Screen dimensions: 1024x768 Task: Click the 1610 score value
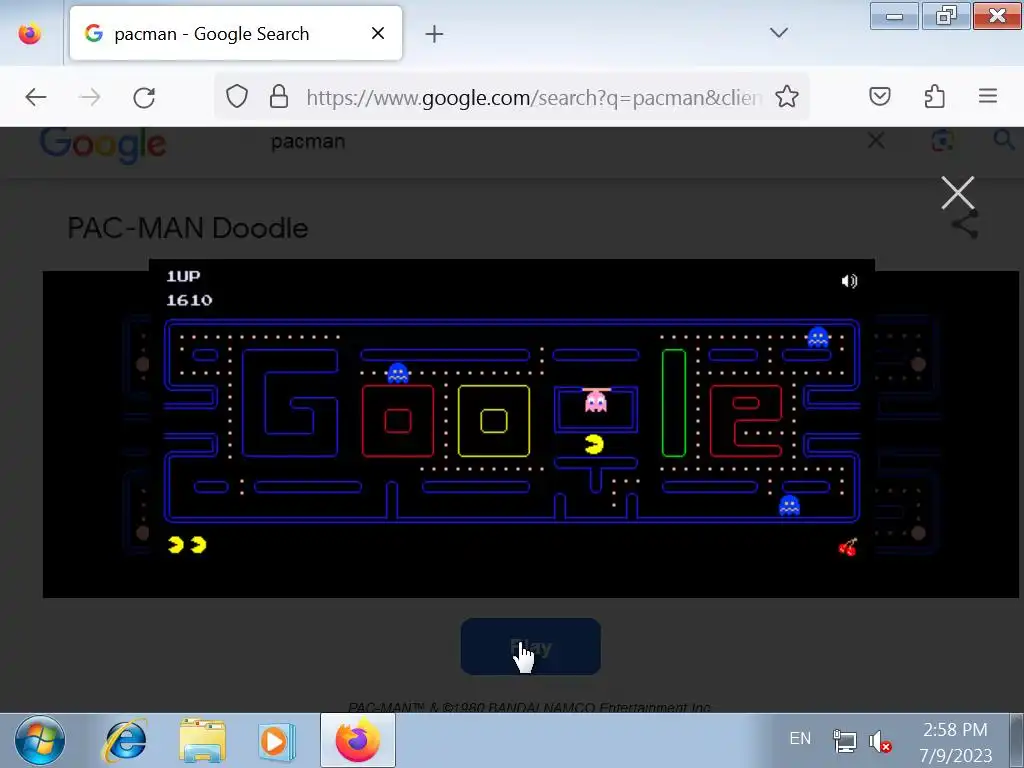[x=189, y=300]
